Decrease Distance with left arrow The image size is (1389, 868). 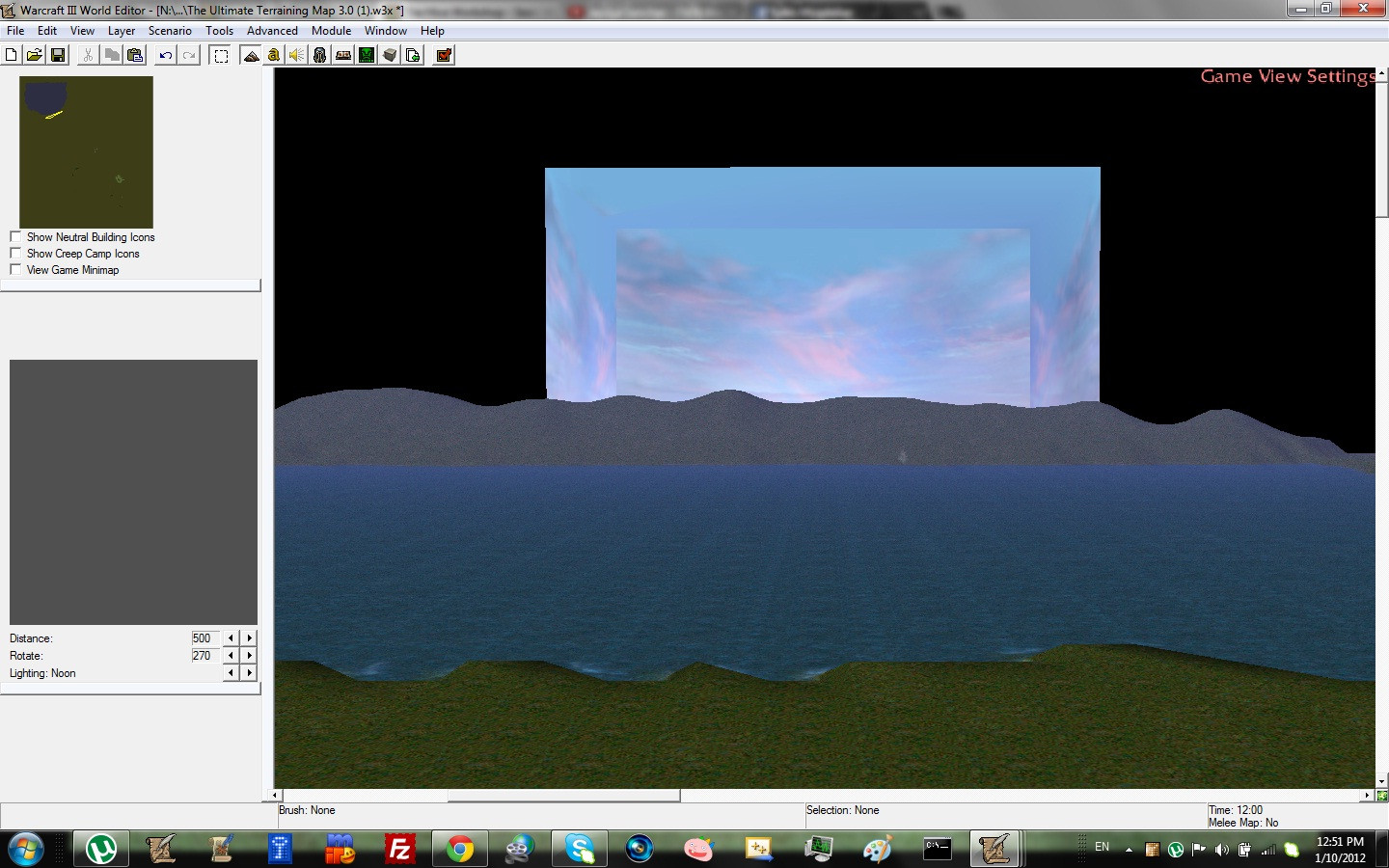pyautogui.click(x=231, y=638)
